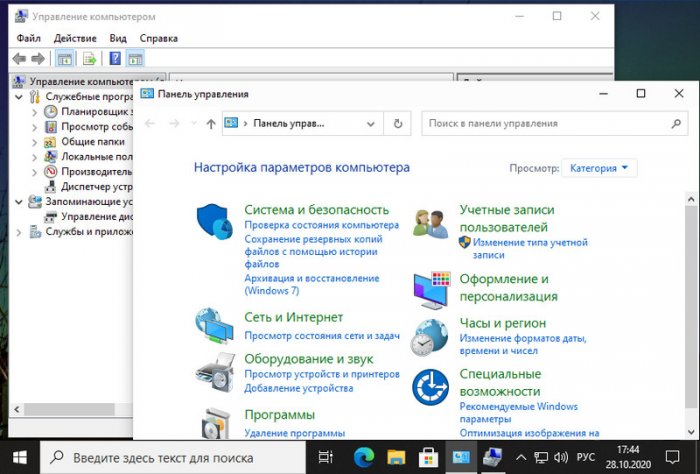Click Система и безопасность shield icon
The image size is (700, 474).
(x=215, y=222)
